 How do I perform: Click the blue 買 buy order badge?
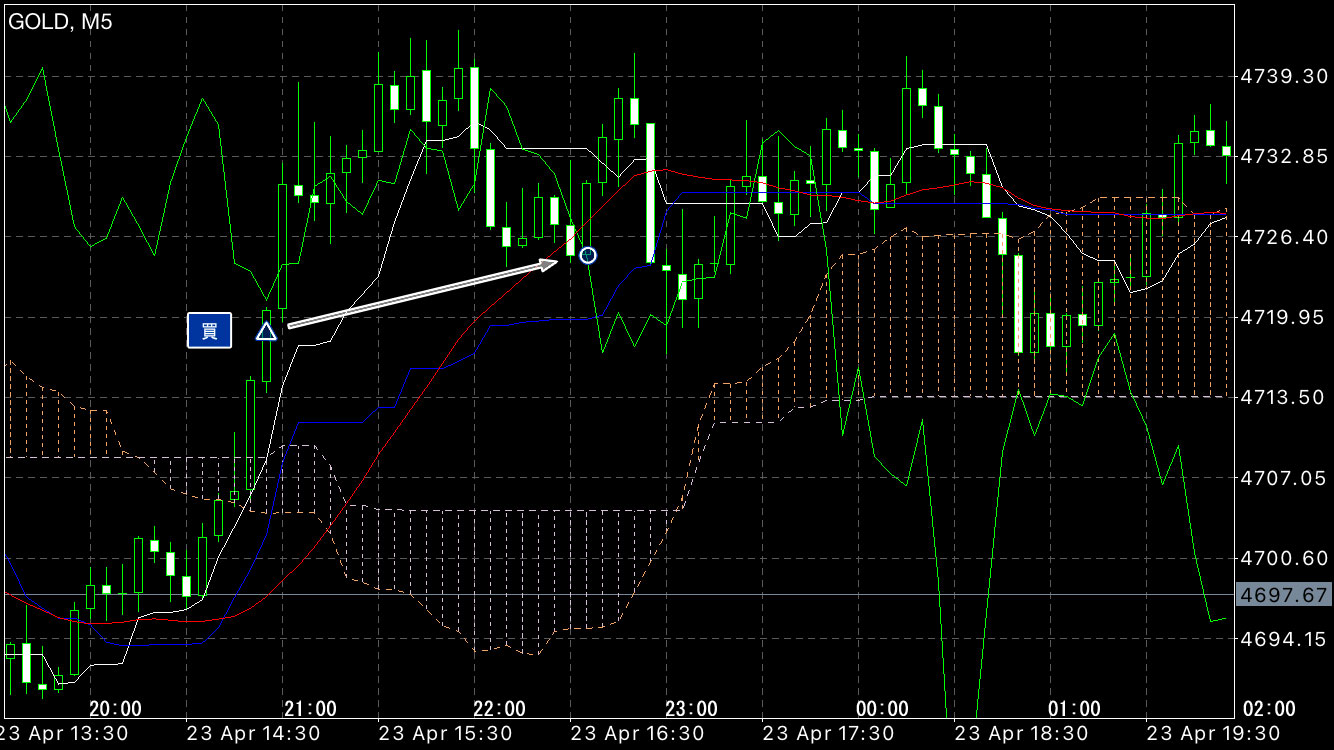click(209, 331)
